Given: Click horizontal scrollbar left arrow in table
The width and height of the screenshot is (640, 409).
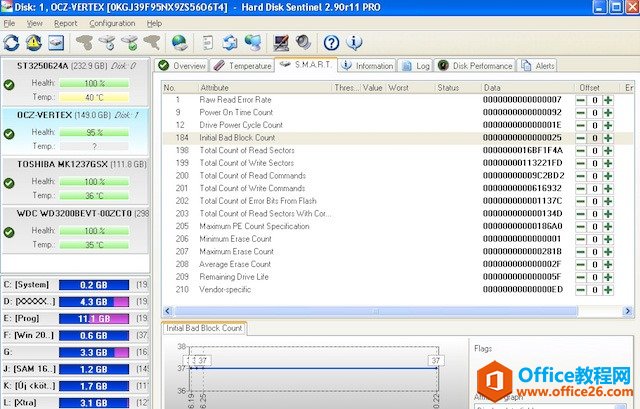Looking at the screenshot, I should [168, 311].
